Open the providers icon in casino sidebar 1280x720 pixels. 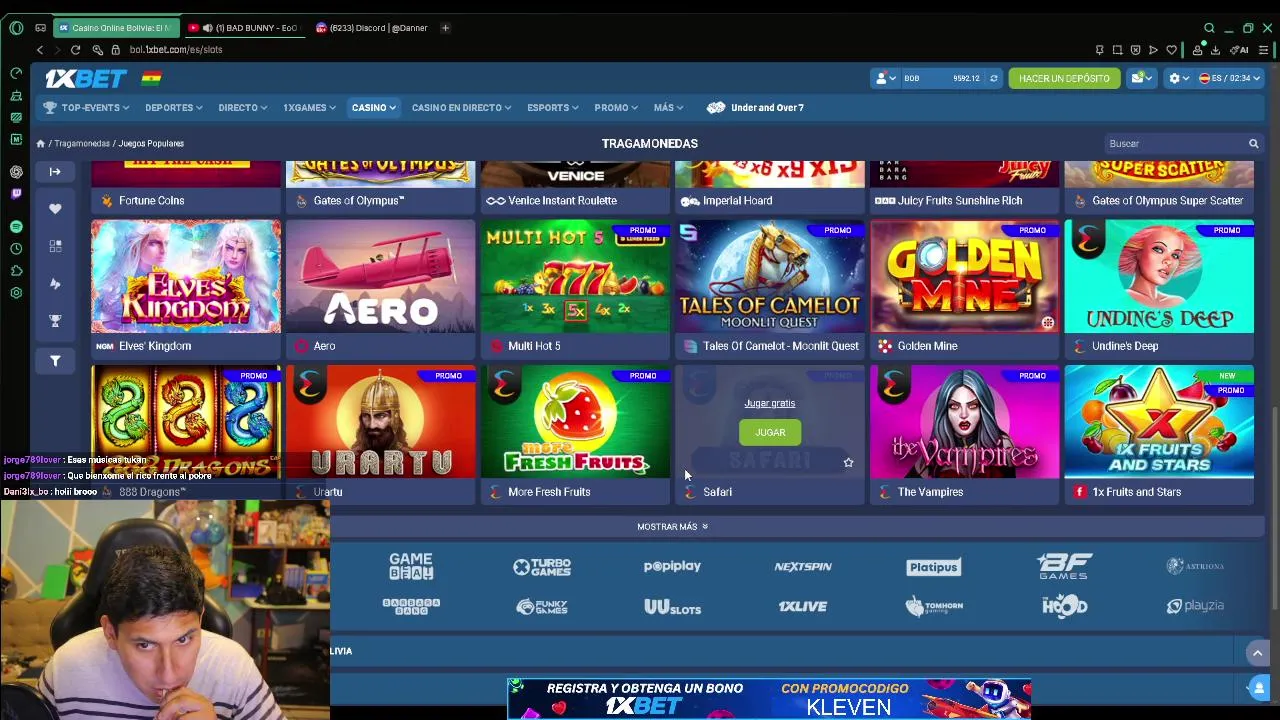pos(55,284)
